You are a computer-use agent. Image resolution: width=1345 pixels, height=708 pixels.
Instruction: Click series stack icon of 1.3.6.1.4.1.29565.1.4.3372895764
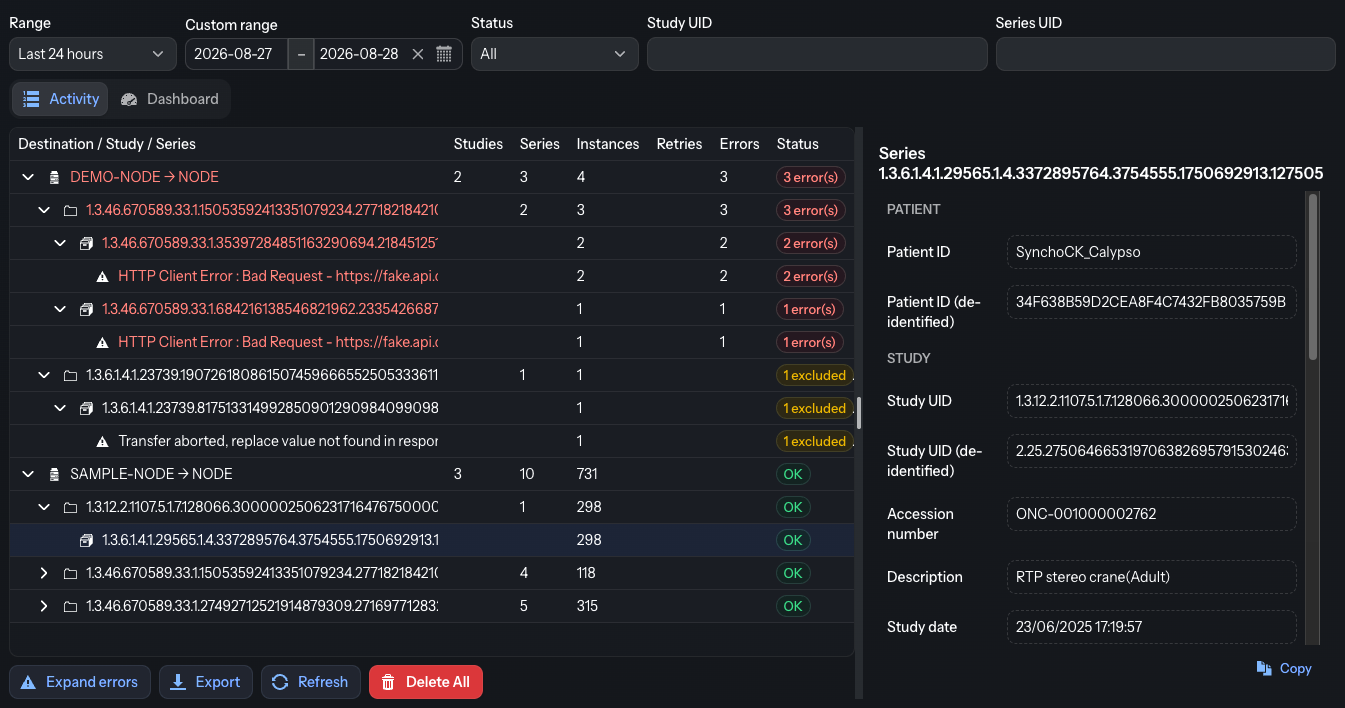click(86, 540)
